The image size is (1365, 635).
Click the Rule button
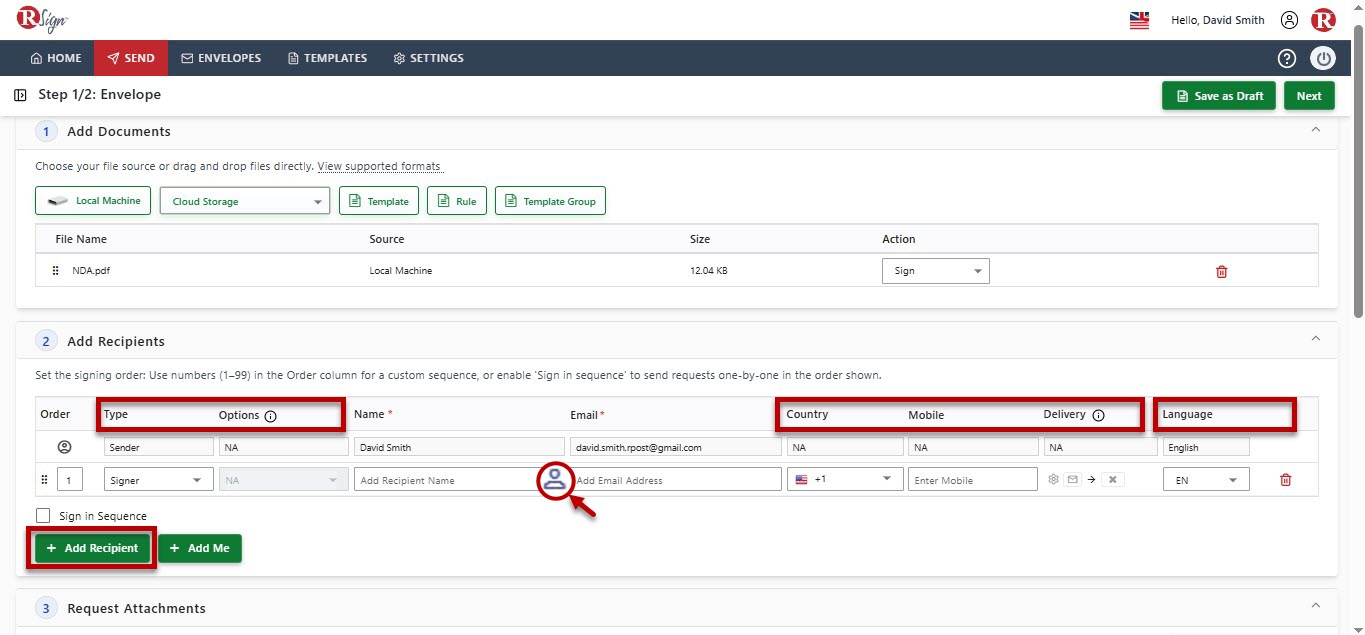coord(456,201)
